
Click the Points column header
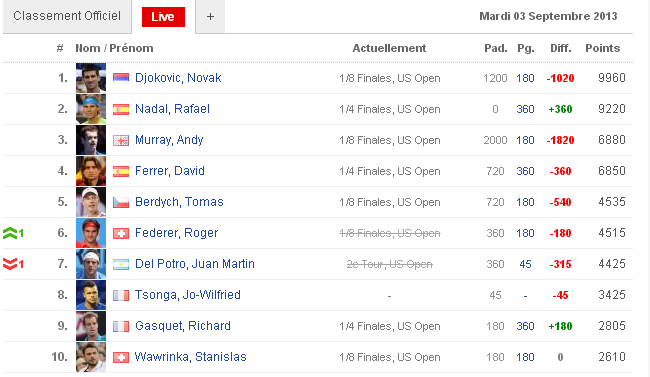coord(602,48)
